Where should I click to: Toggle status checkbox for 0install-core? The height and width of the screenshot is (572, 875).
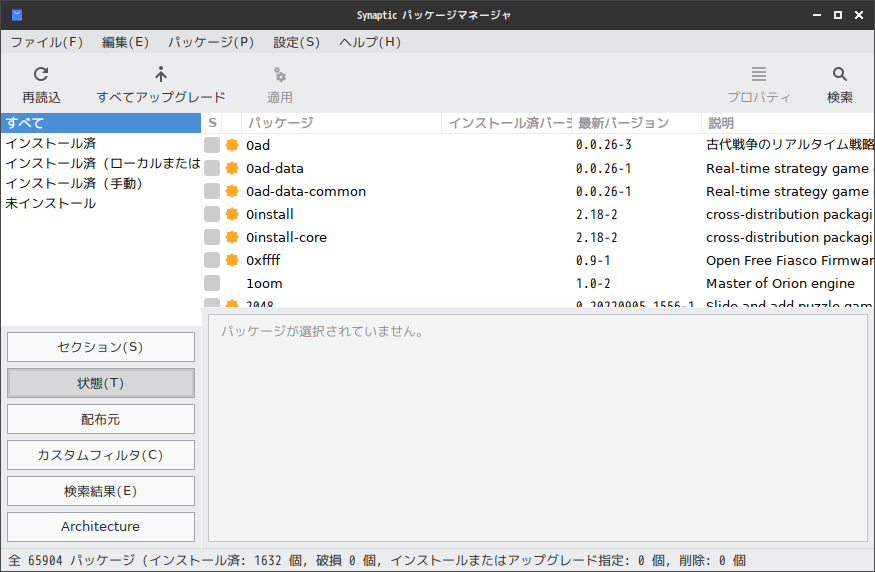212,237
